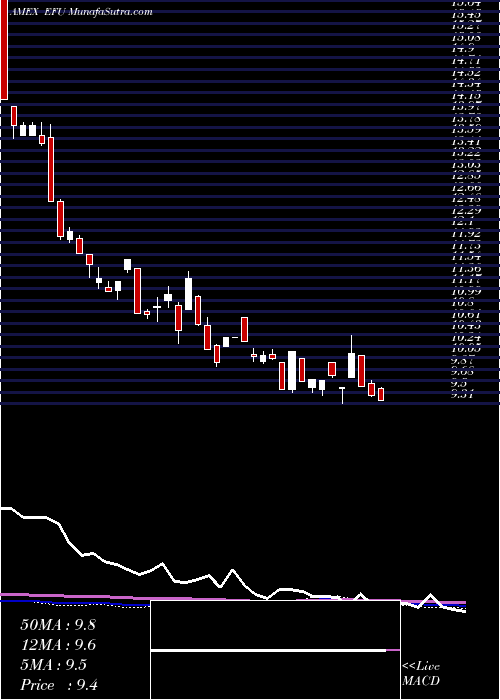Click the 15.08 price axis label
Image resolution: width=500 pixels, height=700 pixels.
click(466, 38)
